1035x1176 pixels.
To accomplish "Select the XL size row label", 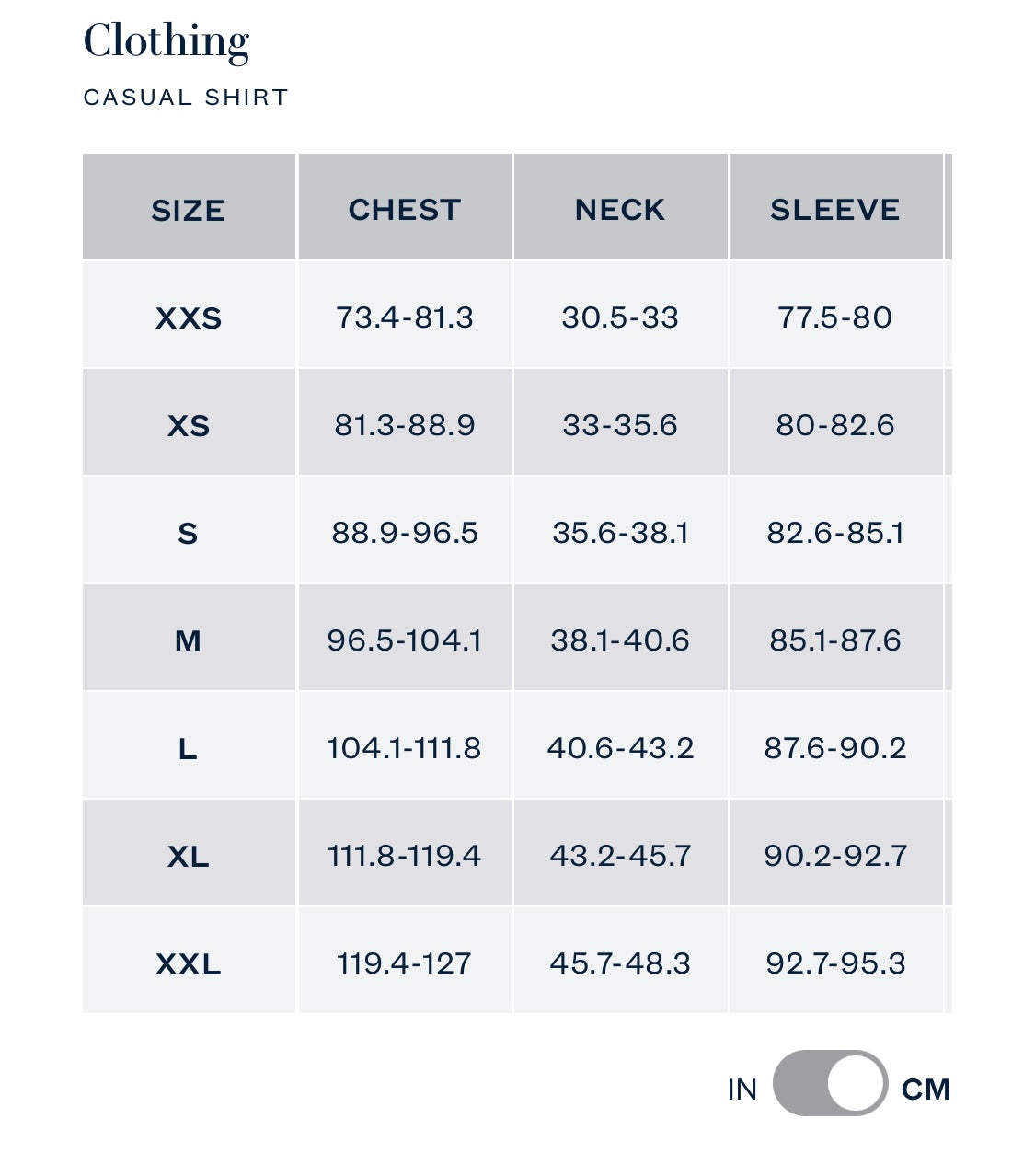I will pos(188,857).
